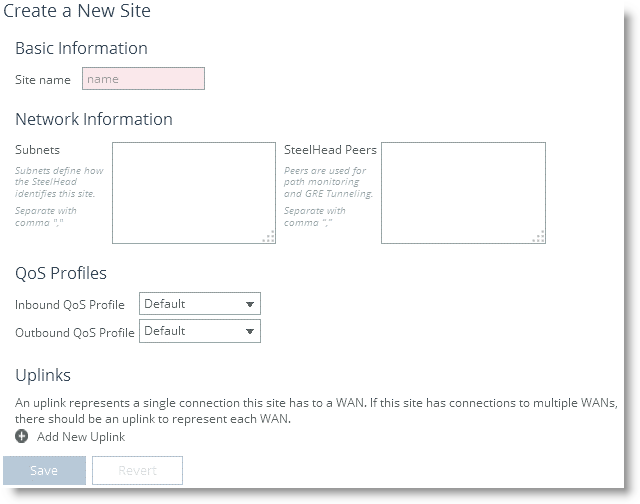Click the plus icon for adding an uplink
This screenshot has height=504, width=640.
pos(22,436)
